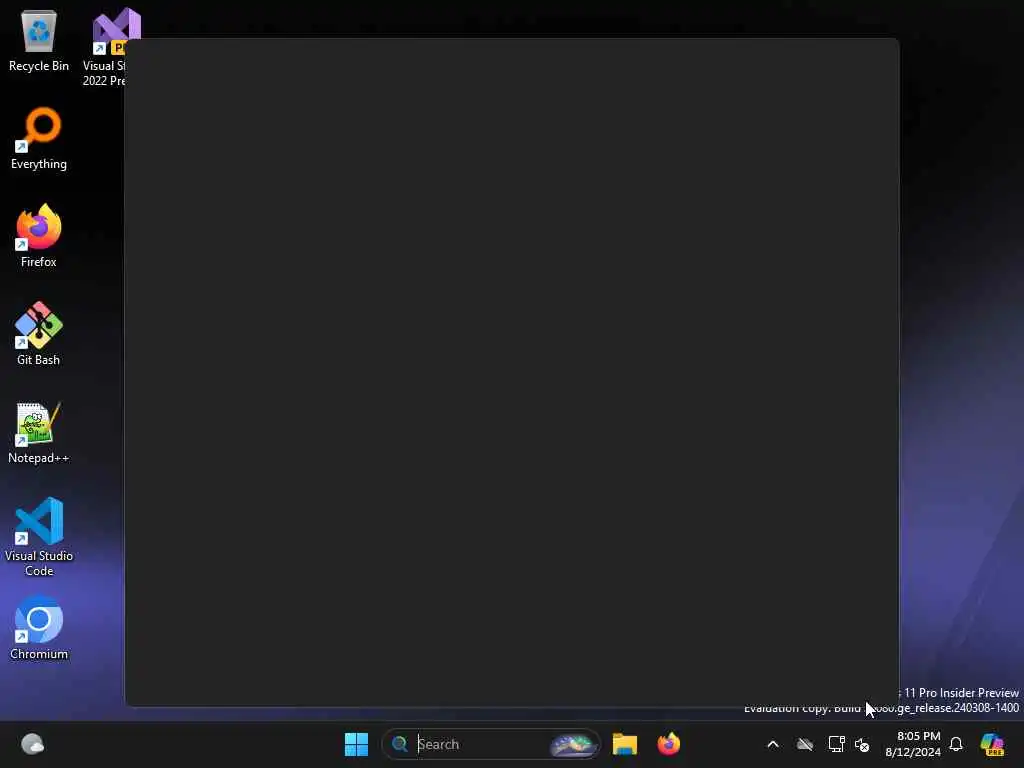
Task: Click the search highlights image in search box
Action: coord(573,744)
